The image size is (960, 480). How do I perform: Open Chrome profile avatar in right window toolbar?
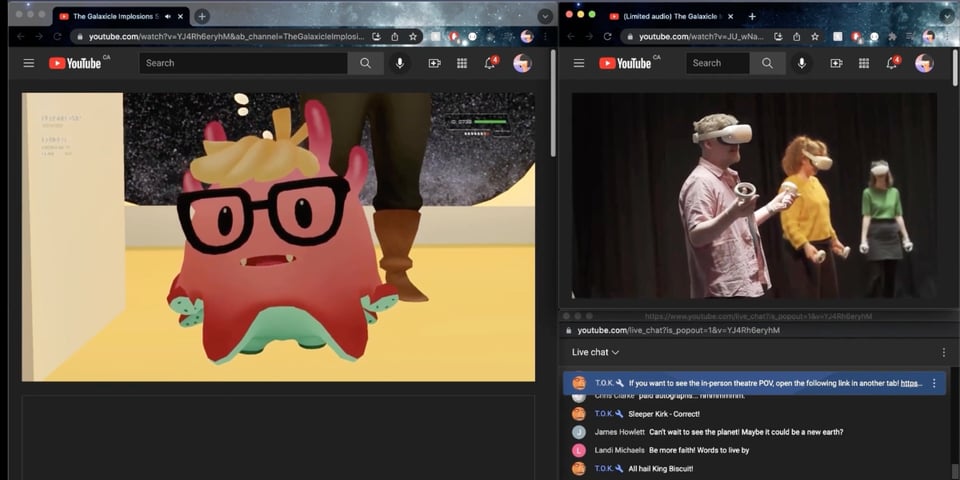(929, 37)
